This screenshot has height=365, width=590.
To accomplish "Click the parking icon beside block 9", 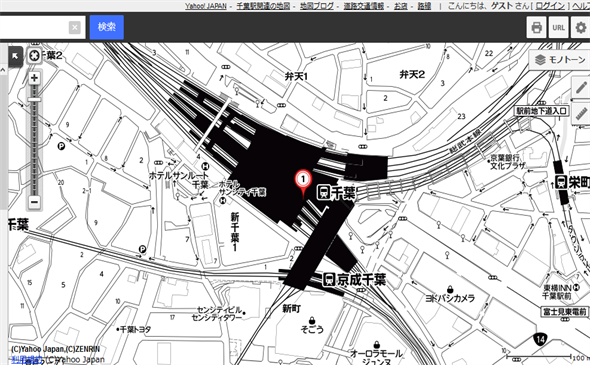I will tap(61, 146).
